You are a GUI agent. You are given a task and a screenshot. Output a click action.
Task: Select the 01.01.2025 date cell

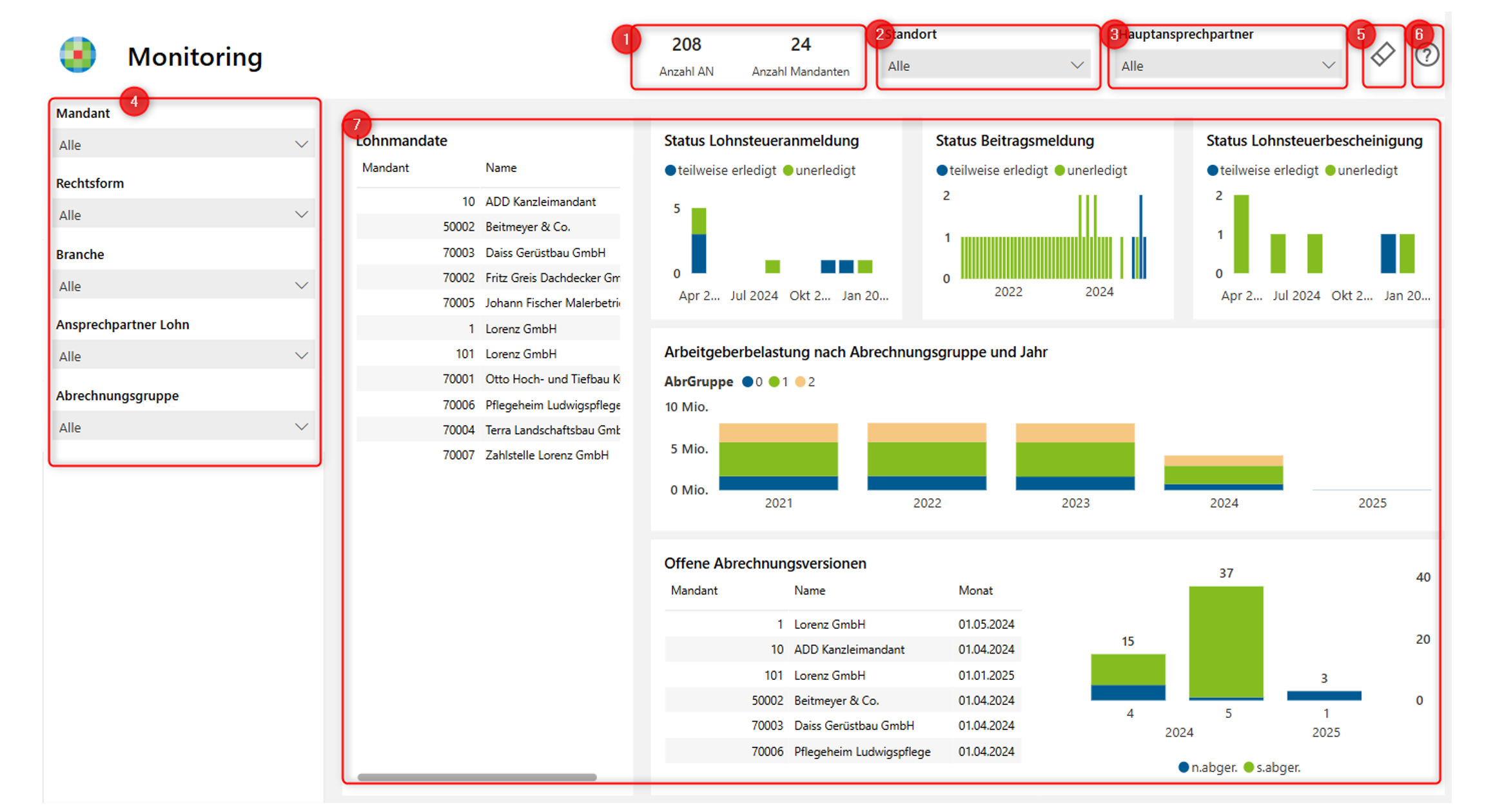point(986,675)
